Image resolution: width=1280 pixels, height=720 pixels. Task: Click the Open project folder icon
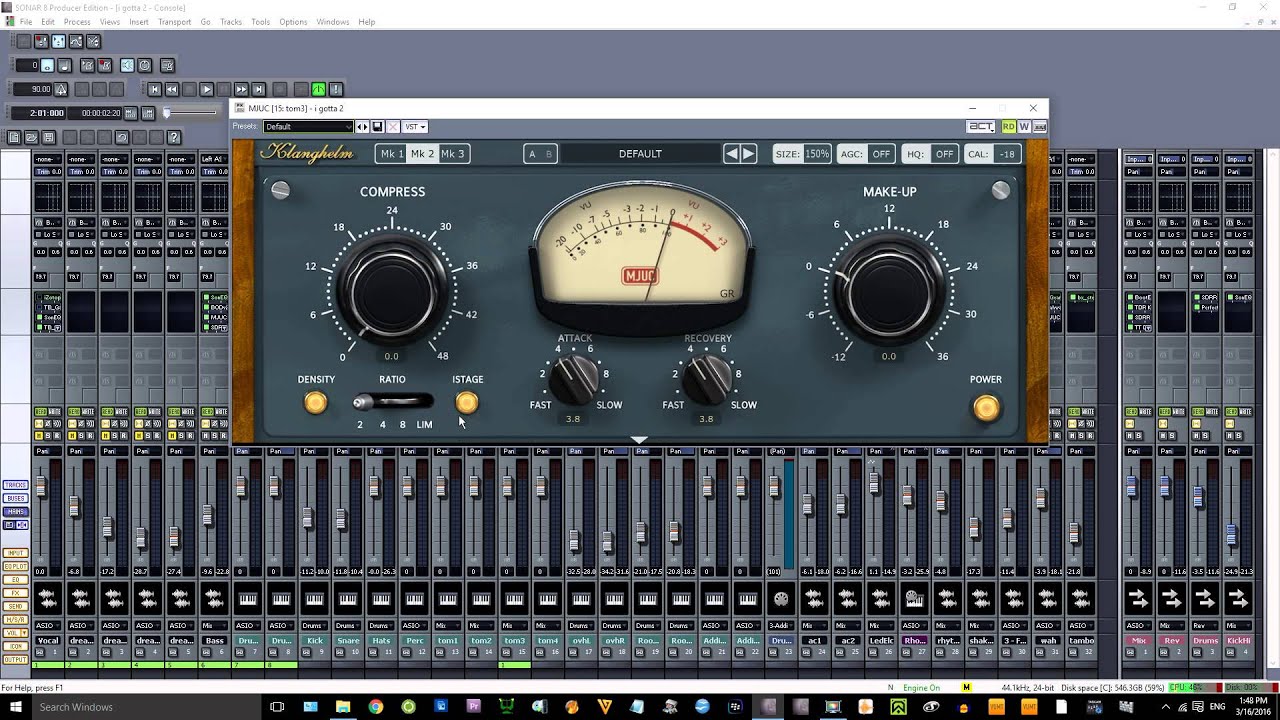coord(31,137)
